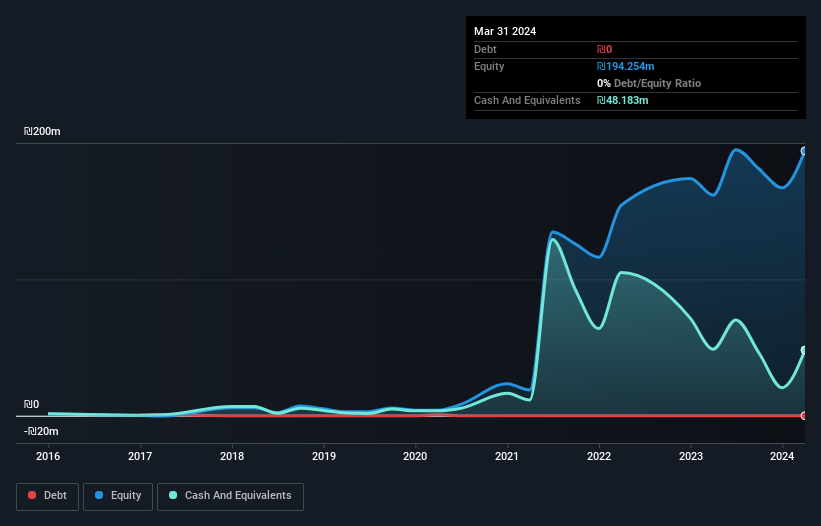This screenshot has width=821, height=526.
Task: Click the 2022 x-axis label
Action: (x=599, y=456)
